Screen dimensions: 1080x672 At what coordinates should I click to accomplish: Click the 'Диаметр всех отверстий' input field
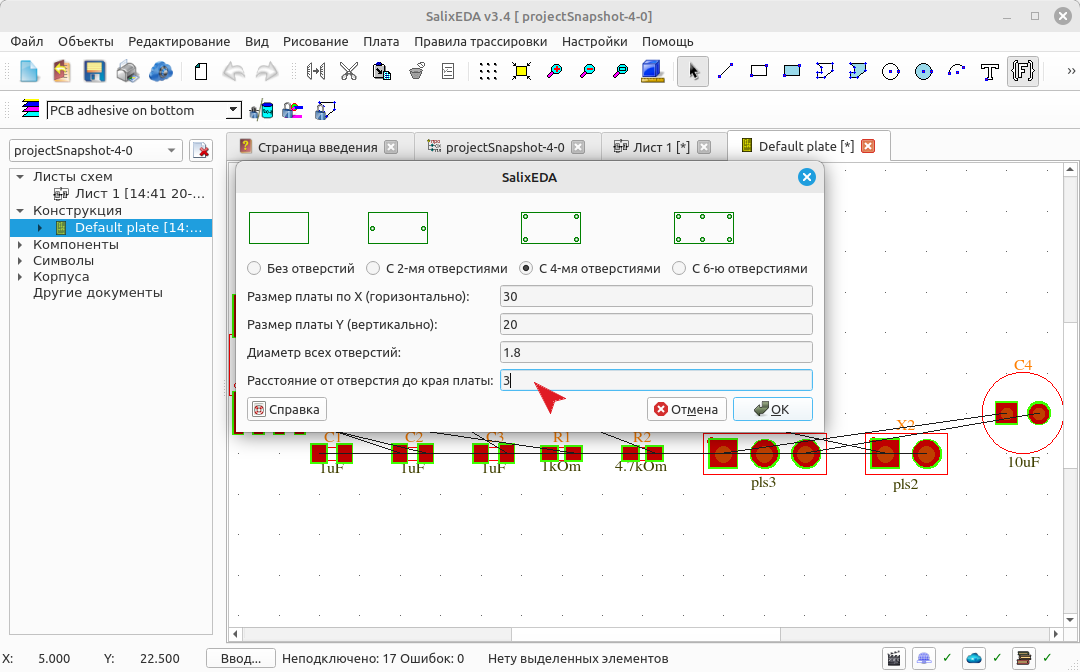(656, 352)
